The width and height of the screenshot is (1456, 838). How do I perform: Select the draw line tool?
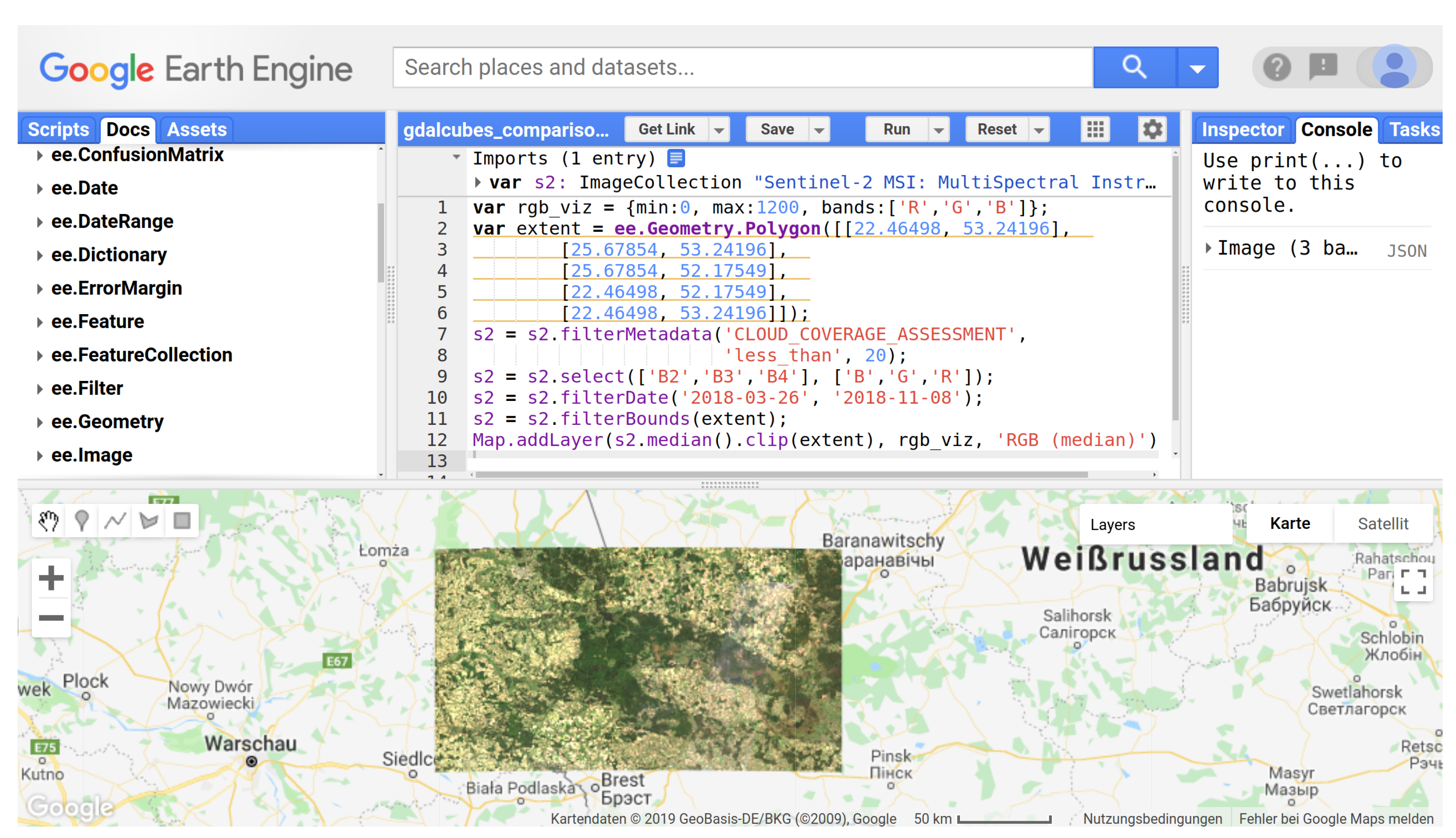click(115, 521)
